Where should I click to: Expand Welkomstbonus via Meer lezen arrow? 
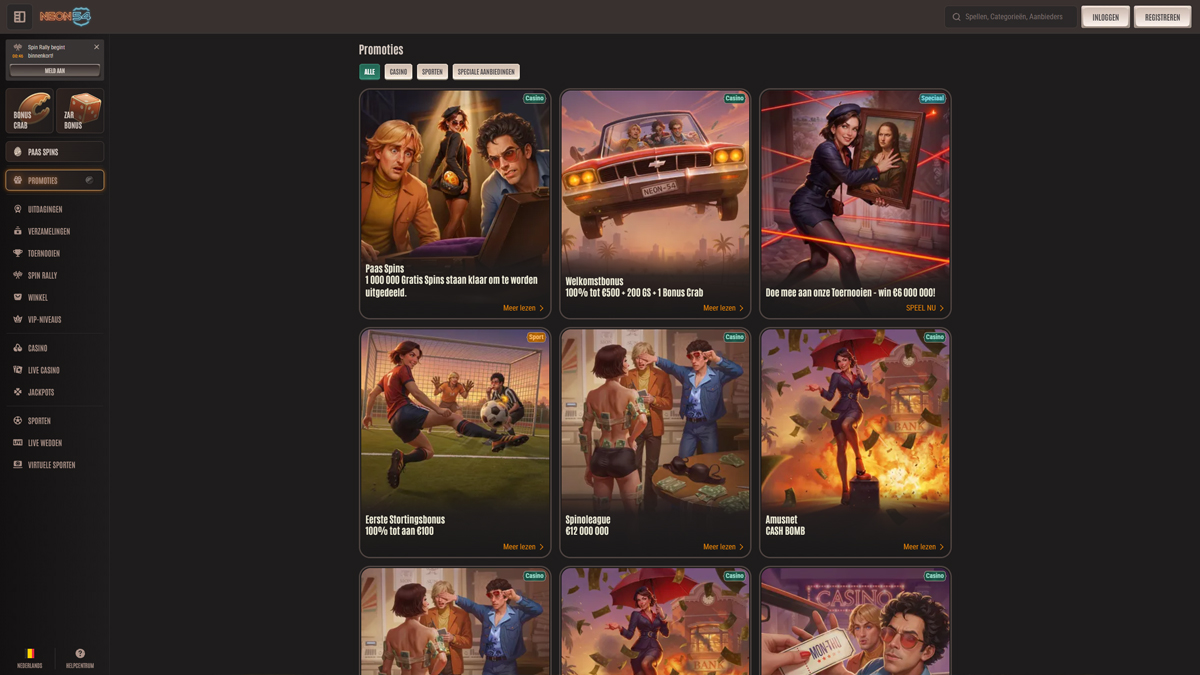coord(741,309)
